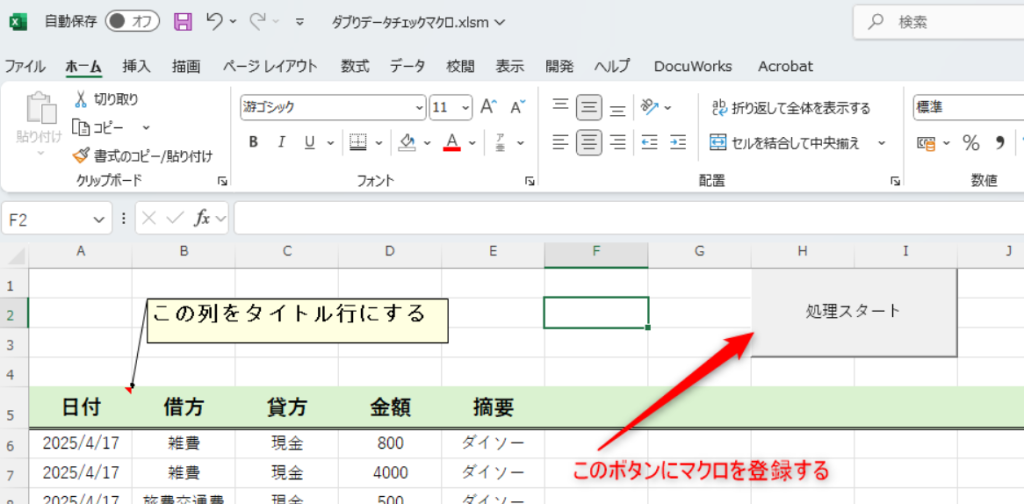Click the insert function fx icon
Viewport: 1024px width, 504px height.
coord(201,218)
